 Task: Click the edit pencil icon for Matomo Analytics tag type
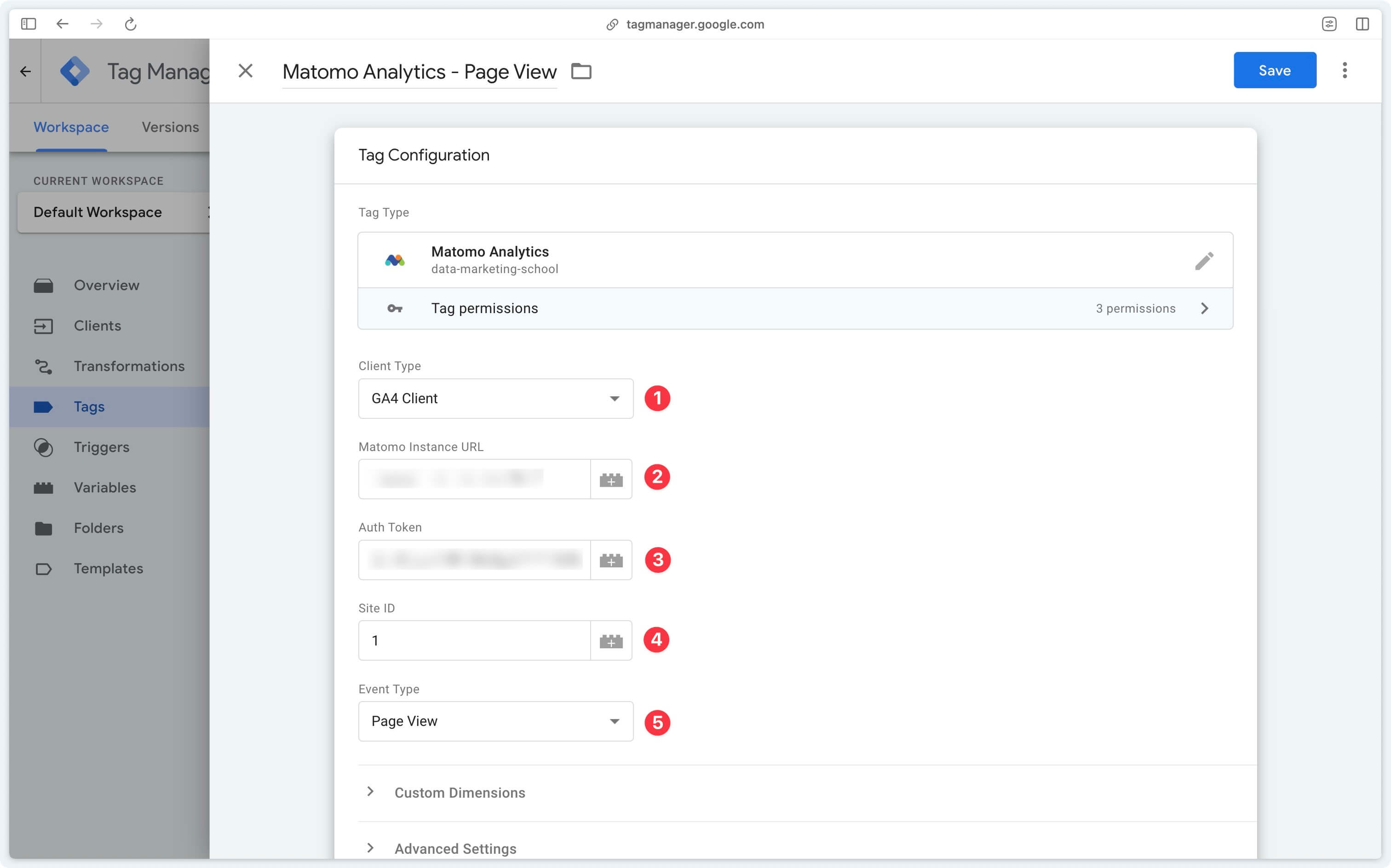1204,261
